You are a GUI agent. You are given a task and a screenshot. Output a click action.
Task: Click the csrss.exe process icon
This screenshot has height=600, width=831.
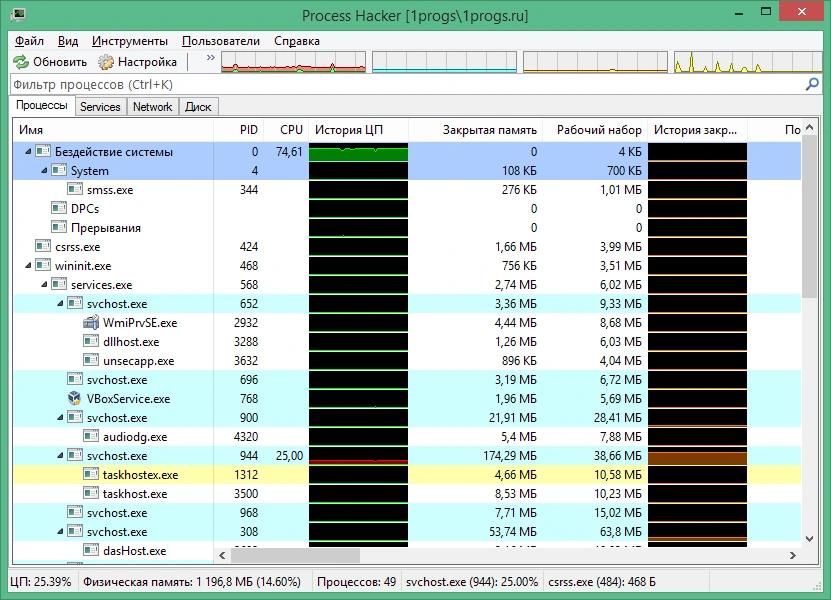click(43, 246)
